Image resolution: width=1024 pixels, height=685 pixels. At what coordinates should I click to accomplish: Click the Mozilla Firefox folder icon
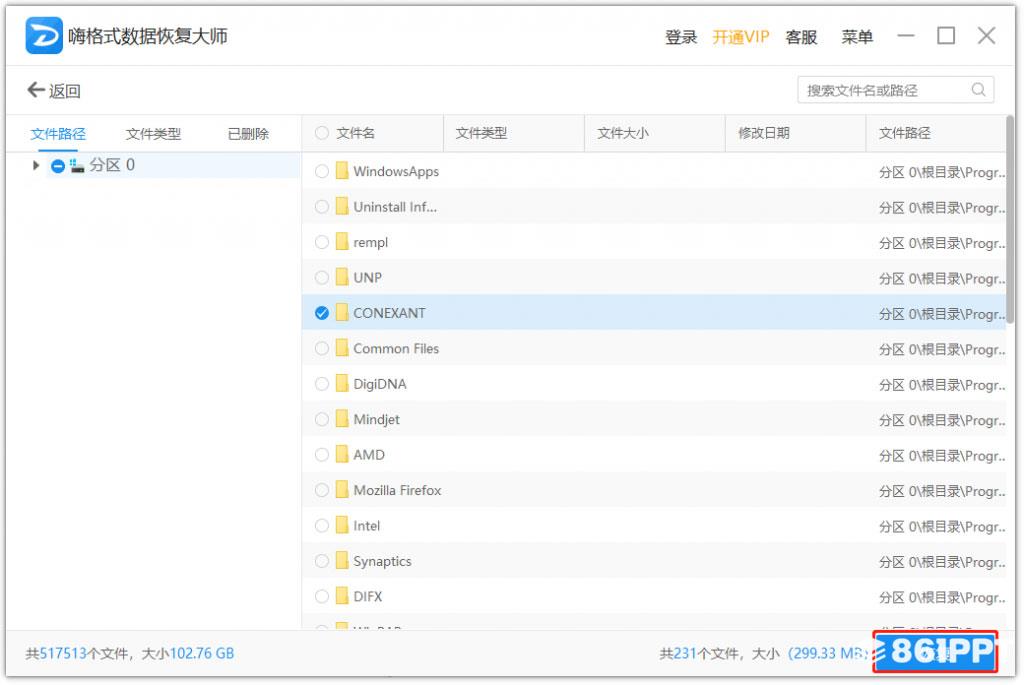point(342,490)
